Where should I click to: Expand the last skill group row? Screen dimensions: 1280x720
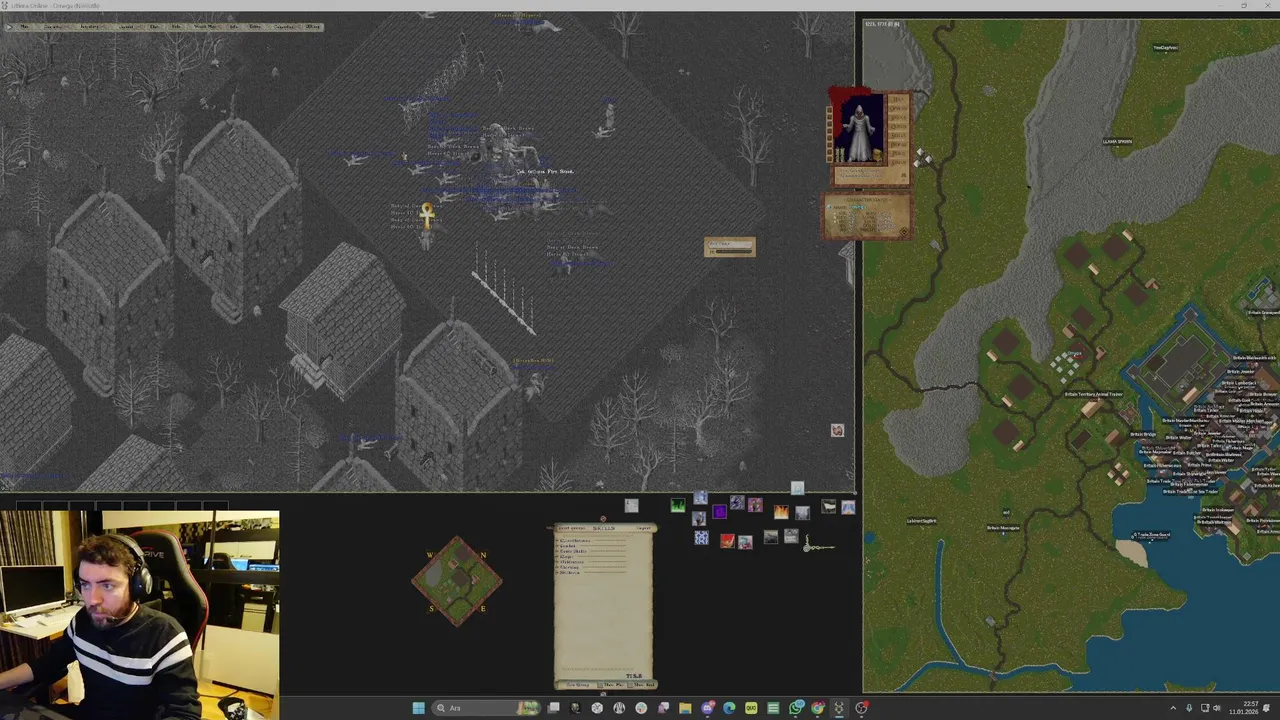click(x=556, y=572)
